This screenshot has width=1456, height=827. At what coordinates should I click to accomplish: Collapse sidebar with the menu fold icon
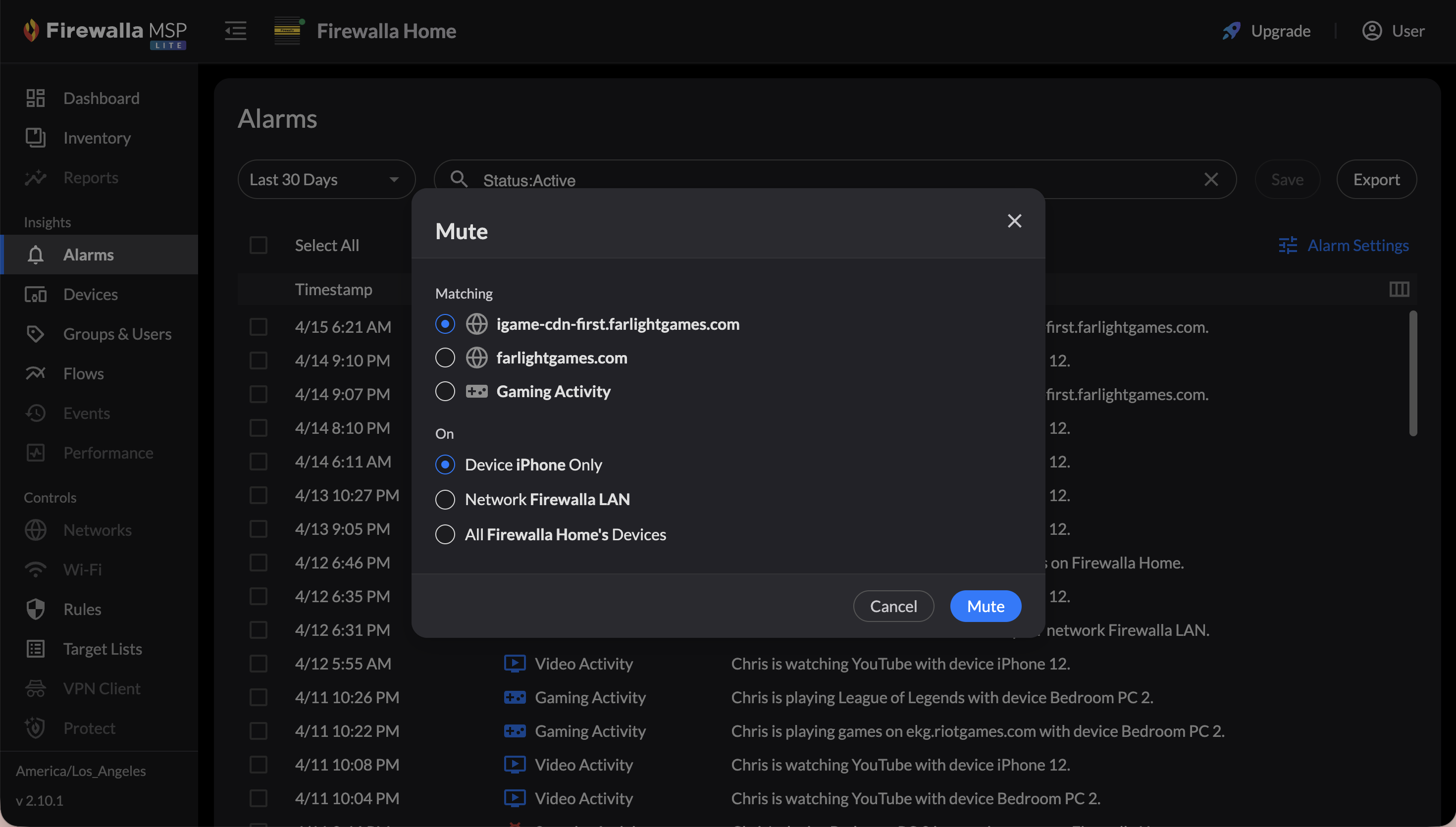pos(235,31)
